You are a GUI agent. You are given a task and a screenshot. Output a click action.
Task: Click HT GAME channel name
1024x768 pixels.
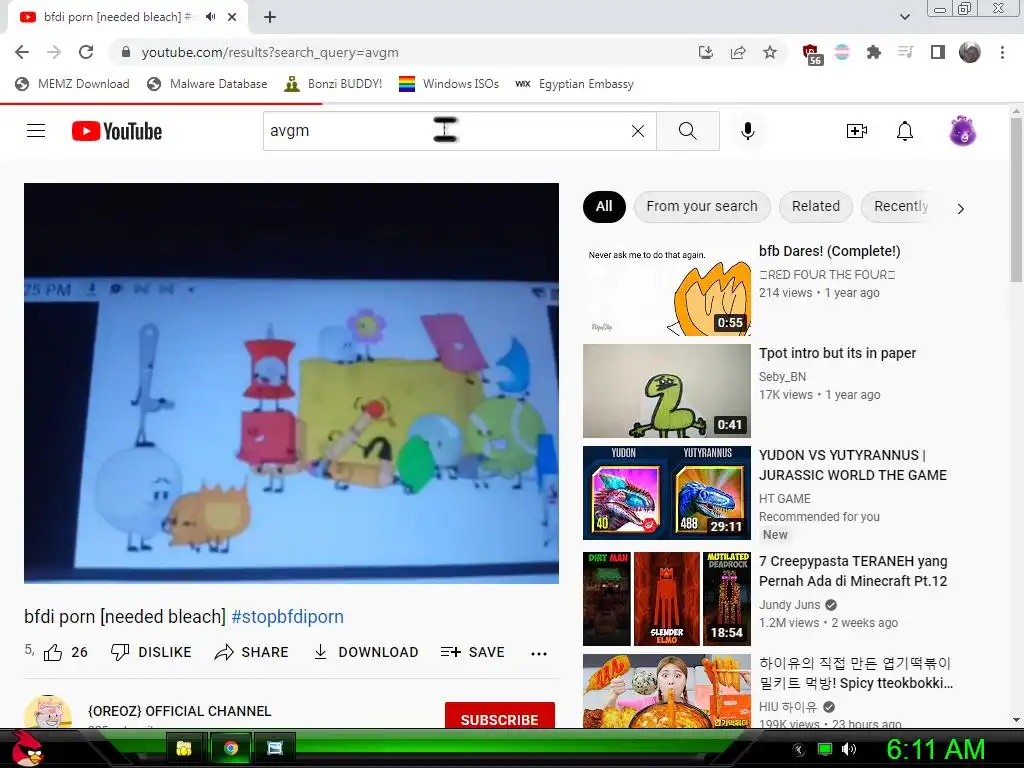[784, 499]
